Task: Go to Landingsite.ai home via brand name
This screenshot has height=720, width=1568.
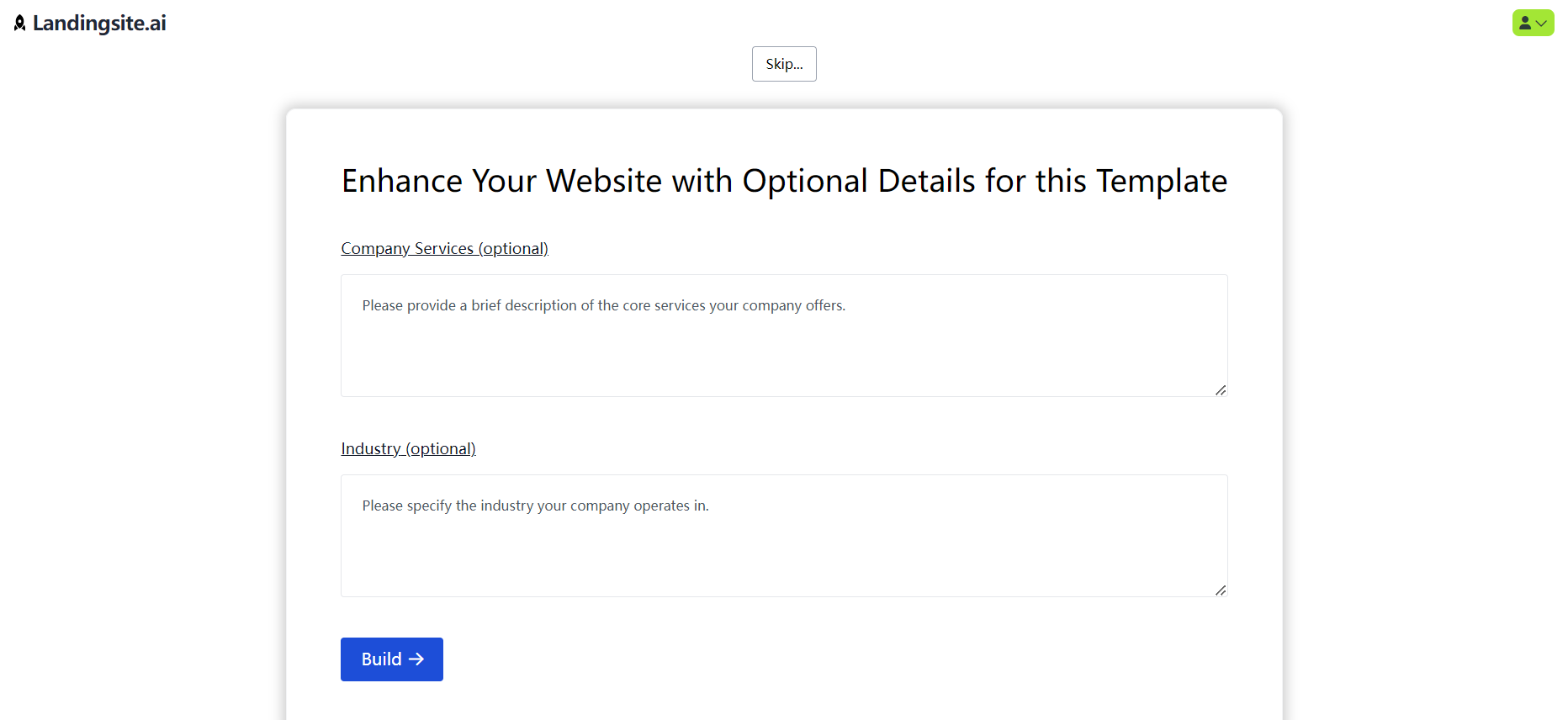Action: pyautogui.click(x=99, y=24)
